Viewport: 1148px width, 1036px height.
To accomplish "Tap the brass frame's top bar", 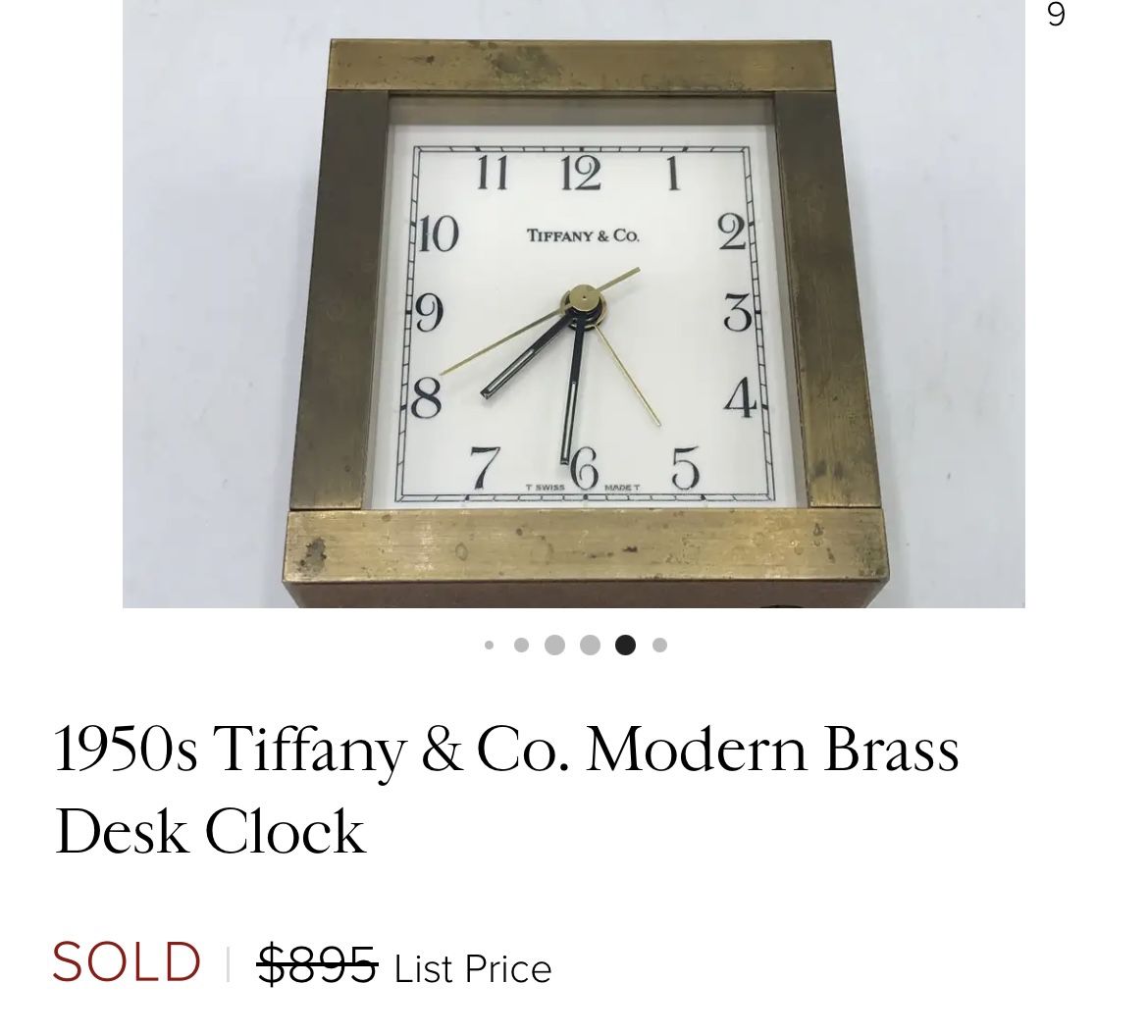I will (x=581, y=67).
